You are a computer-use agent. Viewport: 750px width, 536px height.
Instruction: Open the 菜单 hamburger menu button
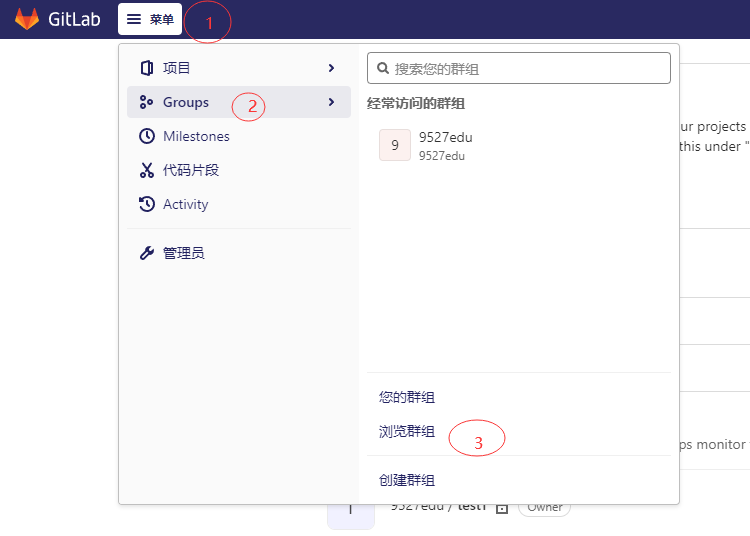(150, 19)
